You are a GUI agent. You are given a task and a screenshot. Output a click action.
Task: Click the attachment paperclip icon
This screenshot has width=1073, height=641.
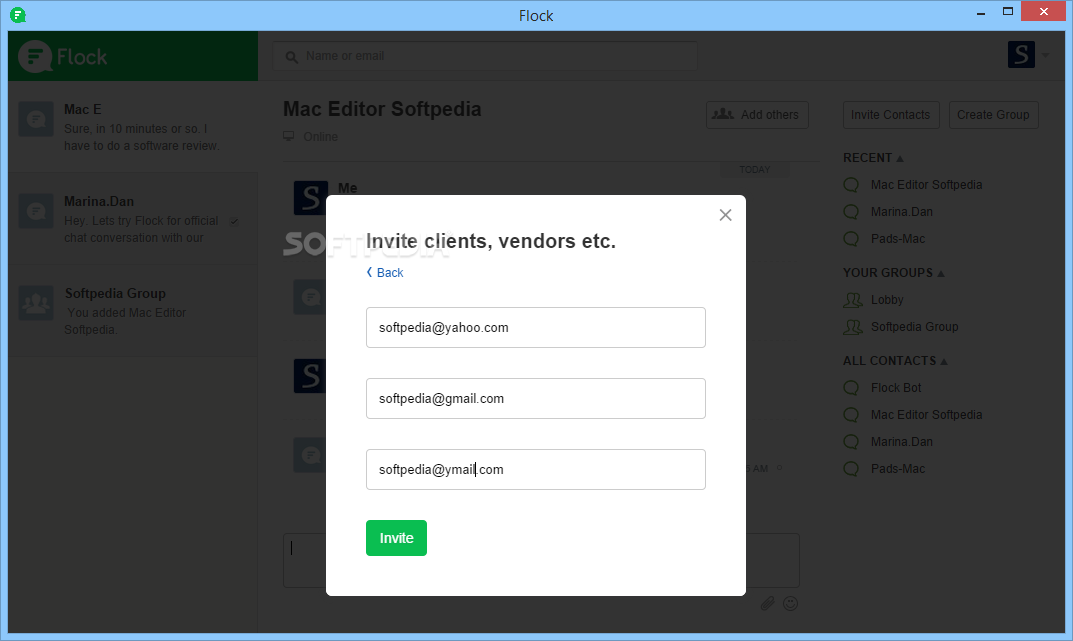[x=767, y=603]
